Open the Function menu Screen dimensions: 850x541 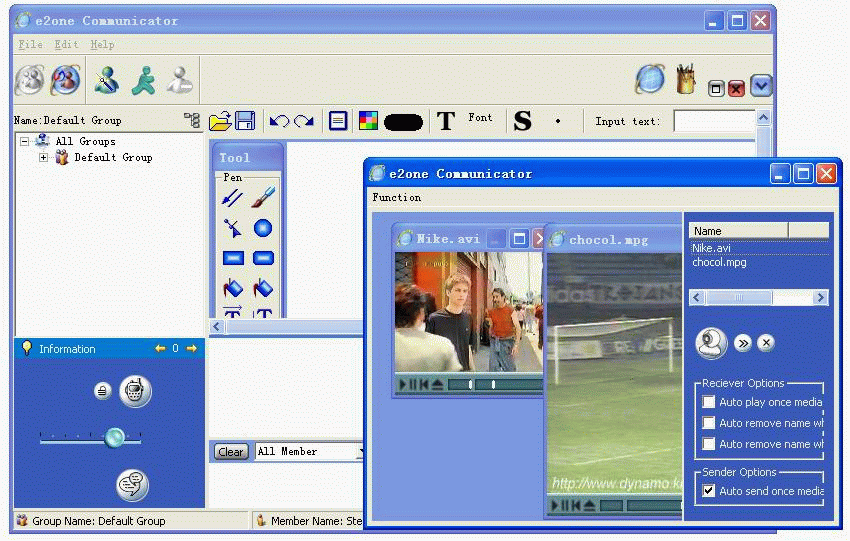(x=396, y=197)
